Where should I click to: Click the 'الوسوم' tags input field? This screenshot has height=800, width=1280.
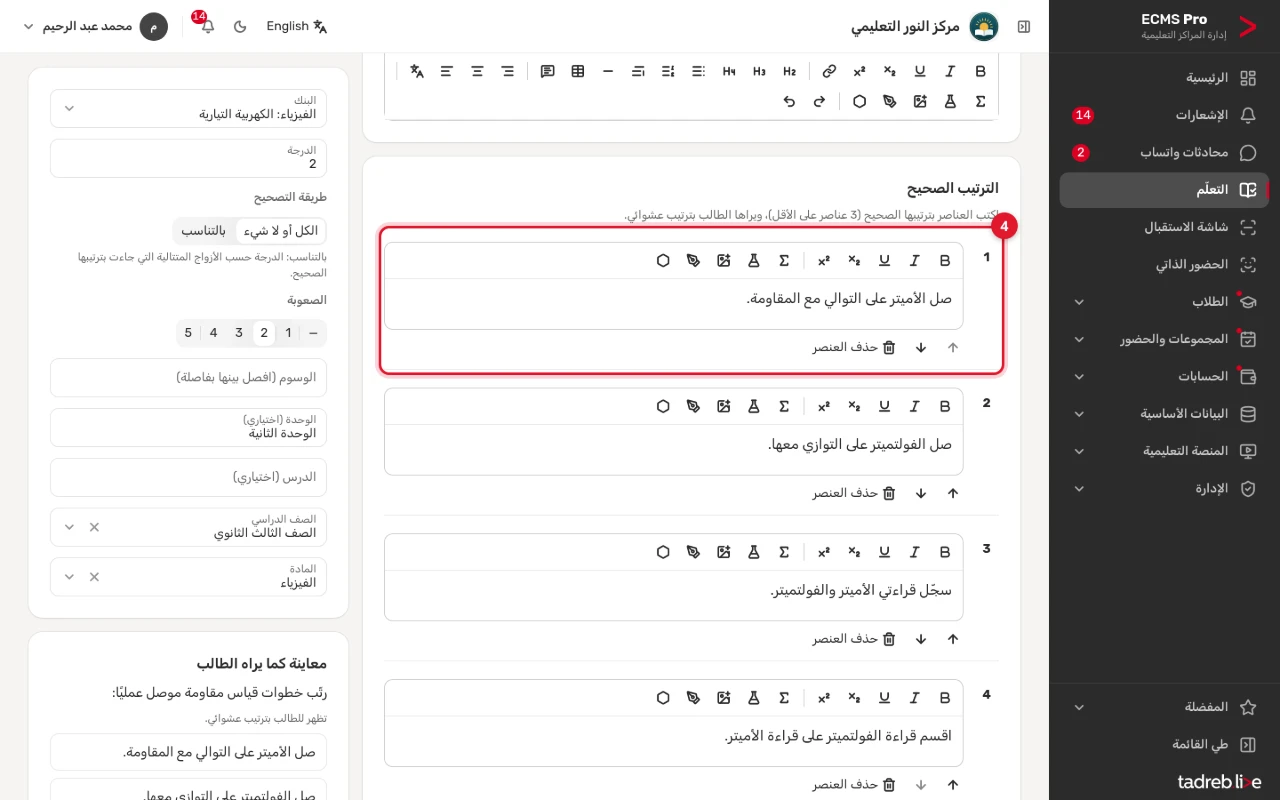point(188,378)
